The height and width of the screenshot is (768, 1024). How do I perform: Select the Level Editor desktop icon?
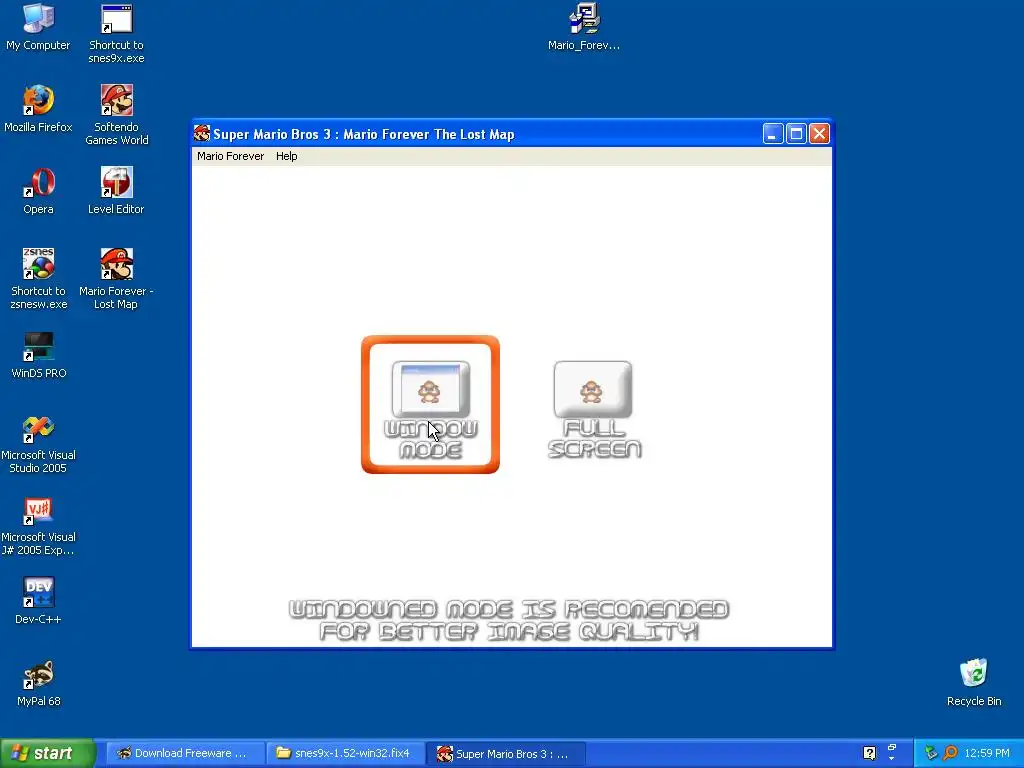pos(116,191)
